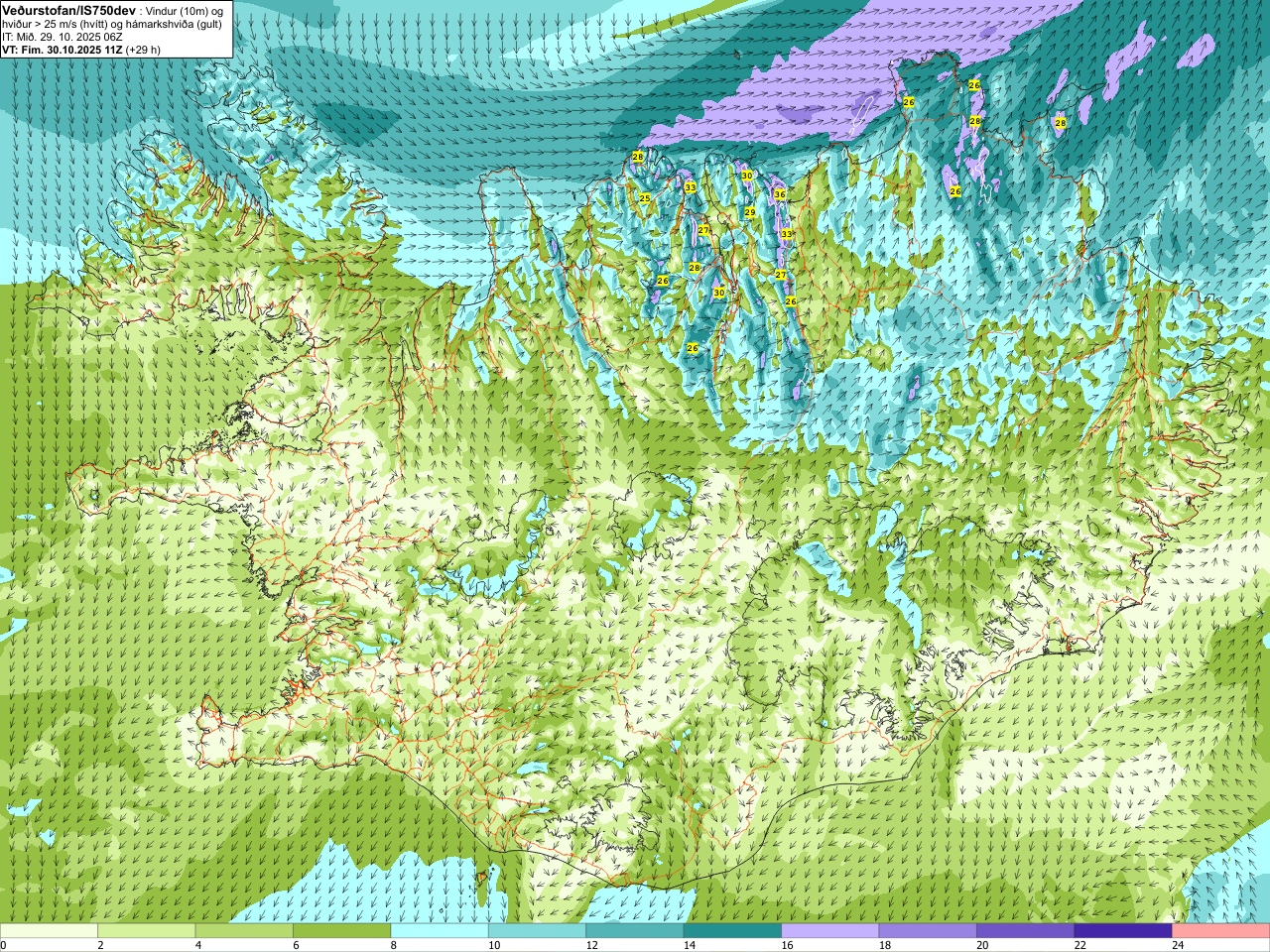Viewport: 1270px width, 952px height.
Task: Click the legend scale number 16
Action: pyautogui.click(x=787, y=945)
